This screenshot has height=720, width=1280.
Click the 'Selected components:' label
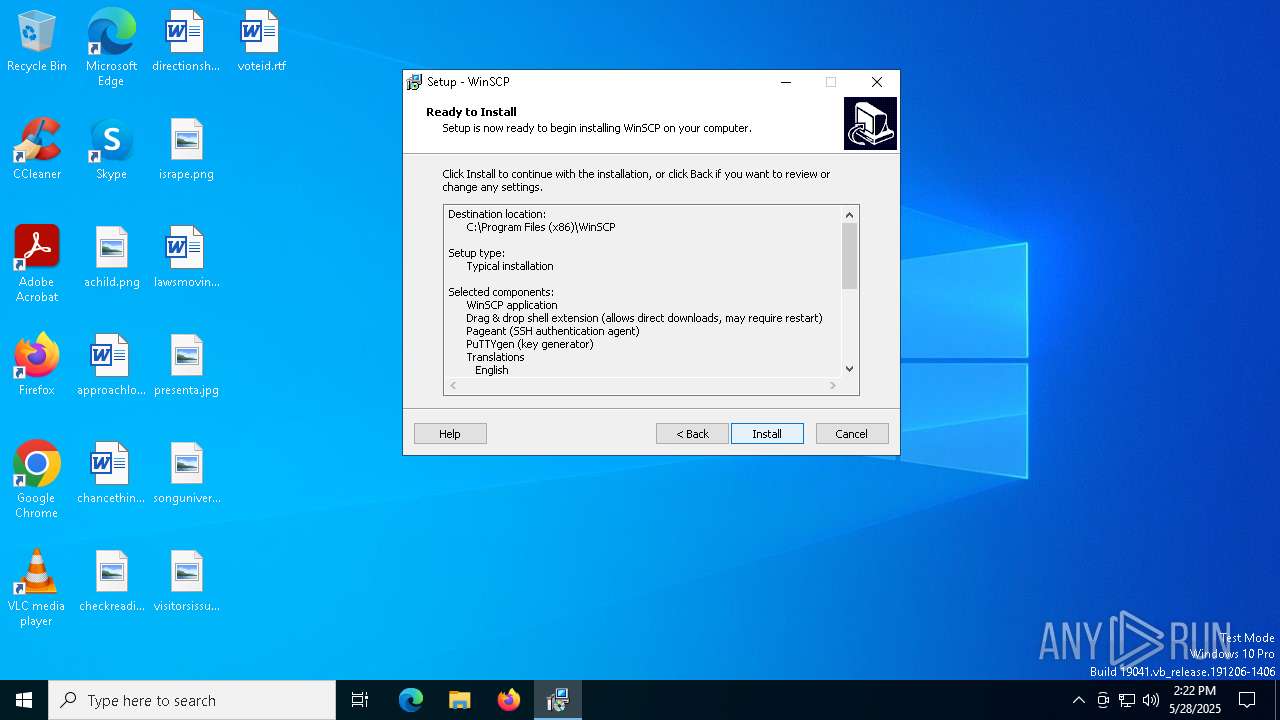coord(501,292)
